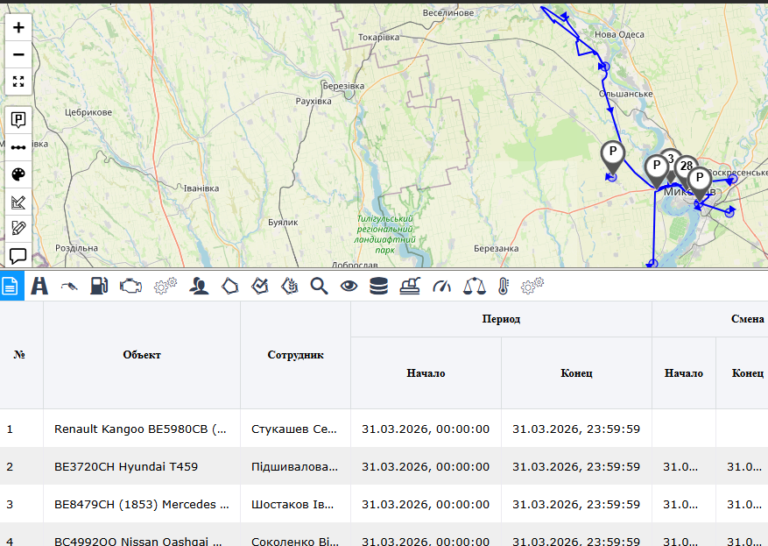
Task: Open the summary report tab
Action: tap(10, 287)
